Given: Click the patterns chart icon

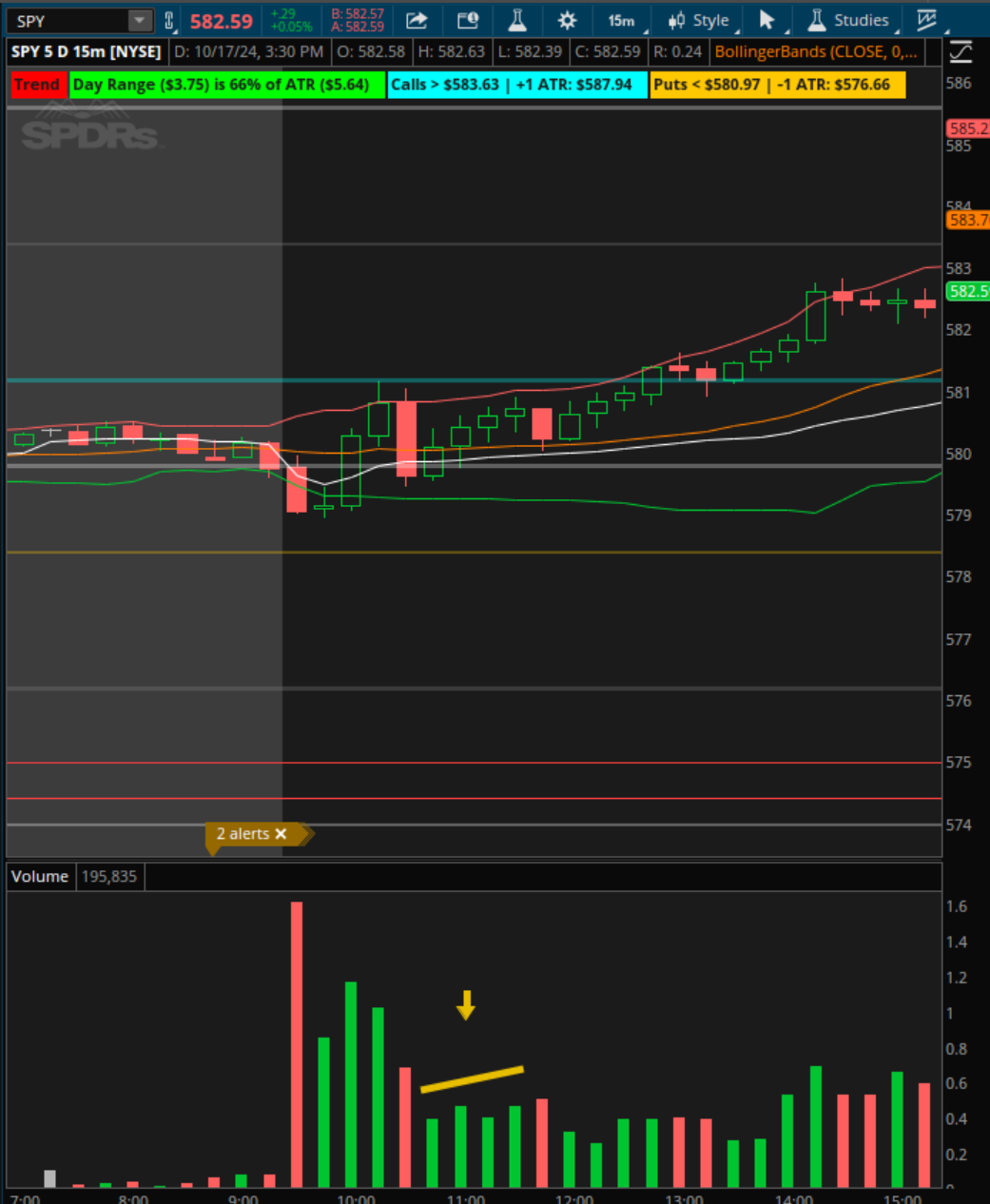Looking at the screenshot, I should coord(927,21).
